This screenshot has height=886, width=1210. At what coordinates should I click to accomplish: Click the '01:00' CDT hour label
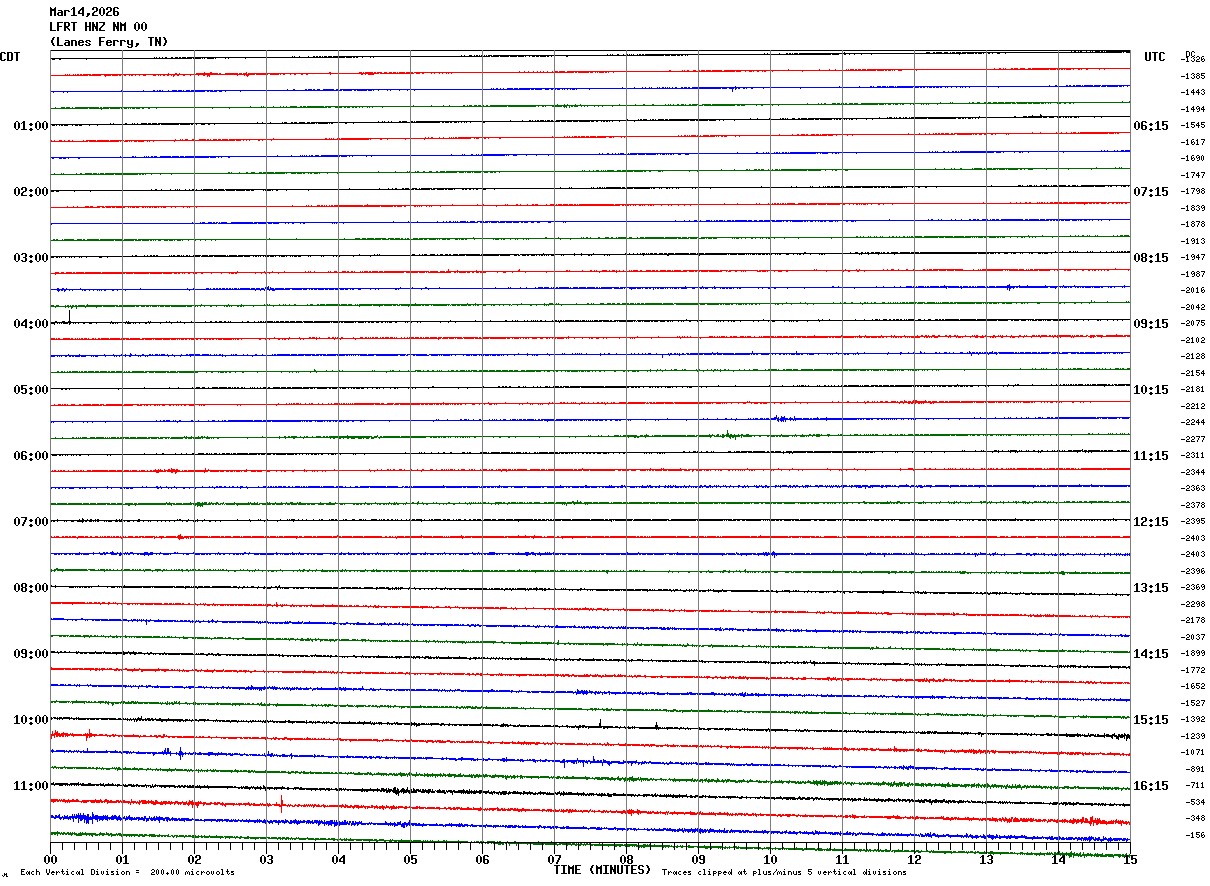coord(31,126)
